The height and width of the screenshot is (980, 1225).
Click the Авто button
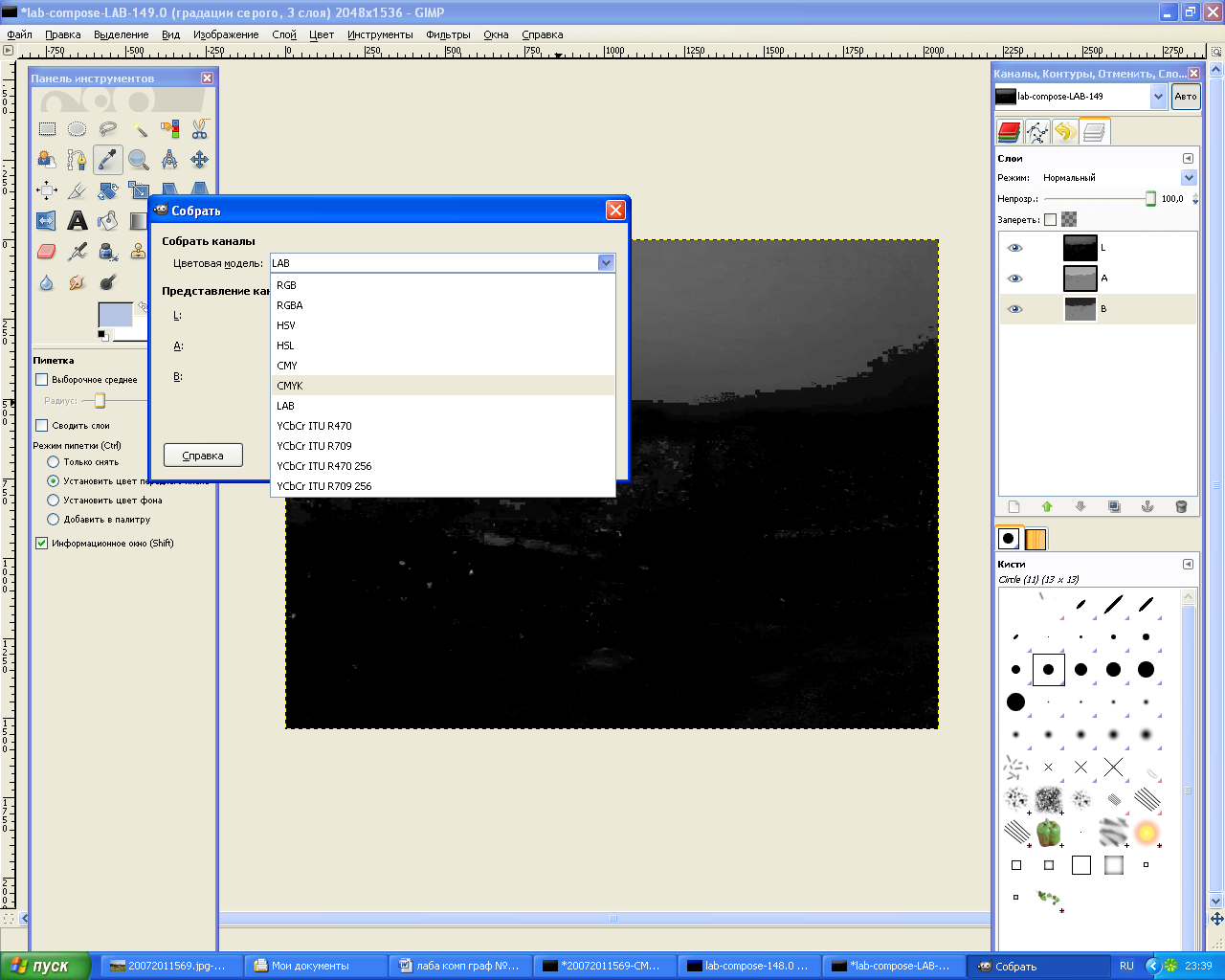pyautogui.click(x=1186, y=97)
